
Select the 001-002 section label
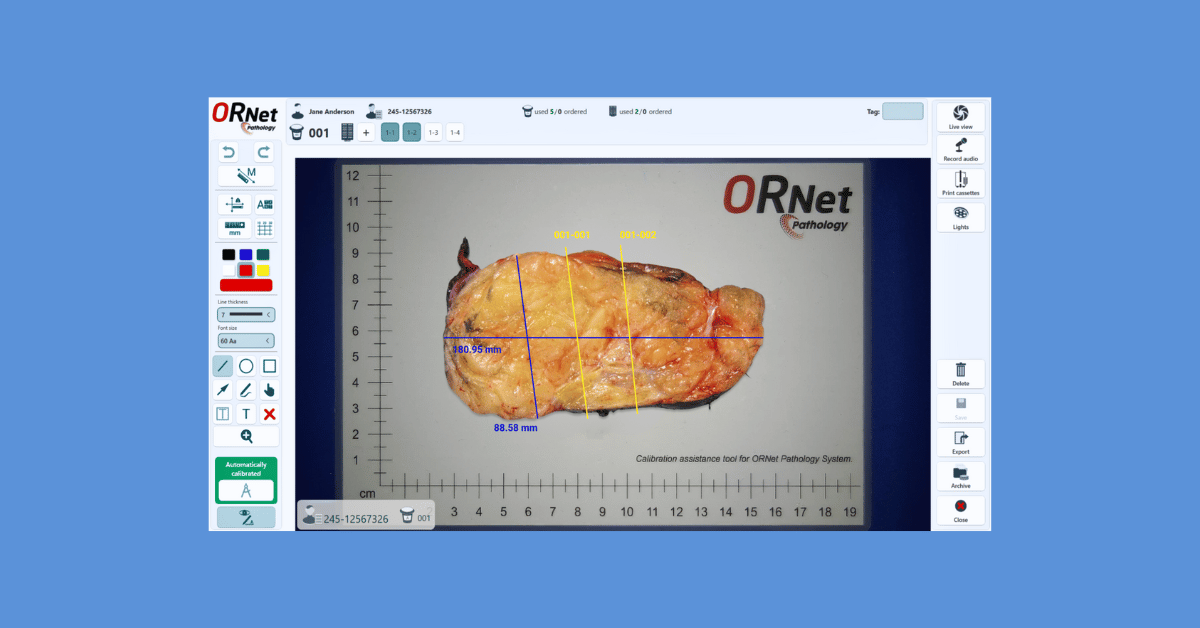tap(638, 235)
